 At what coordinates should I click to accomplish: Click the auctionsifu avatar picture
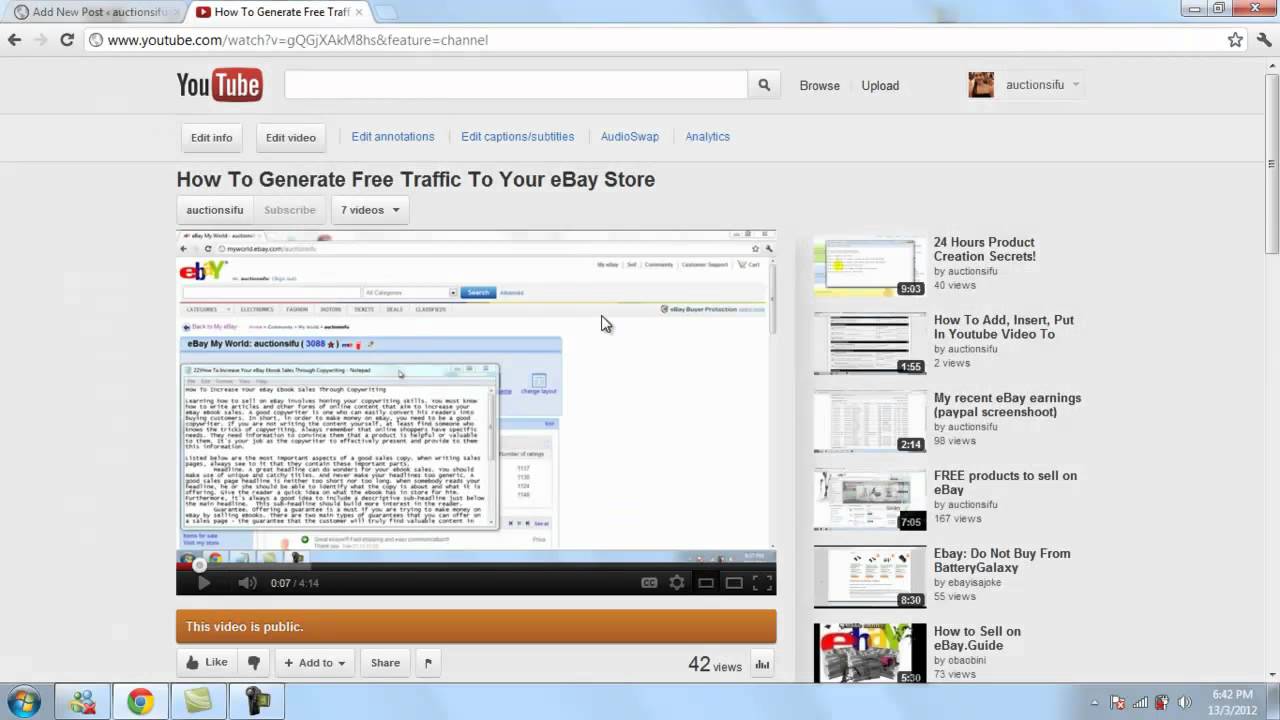pos(981,85)
